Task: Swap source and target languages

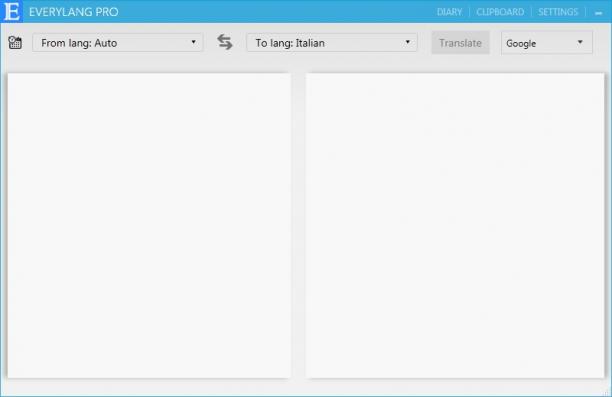Action: tap(225, 42)
